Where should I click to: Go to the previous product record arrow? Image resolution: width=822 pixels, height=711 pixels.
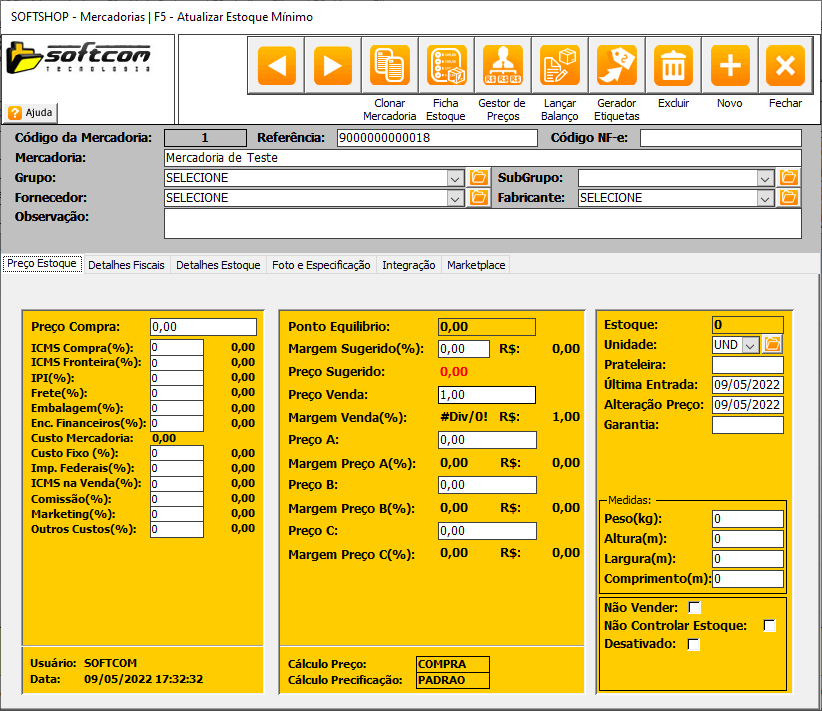click(275, 66)
